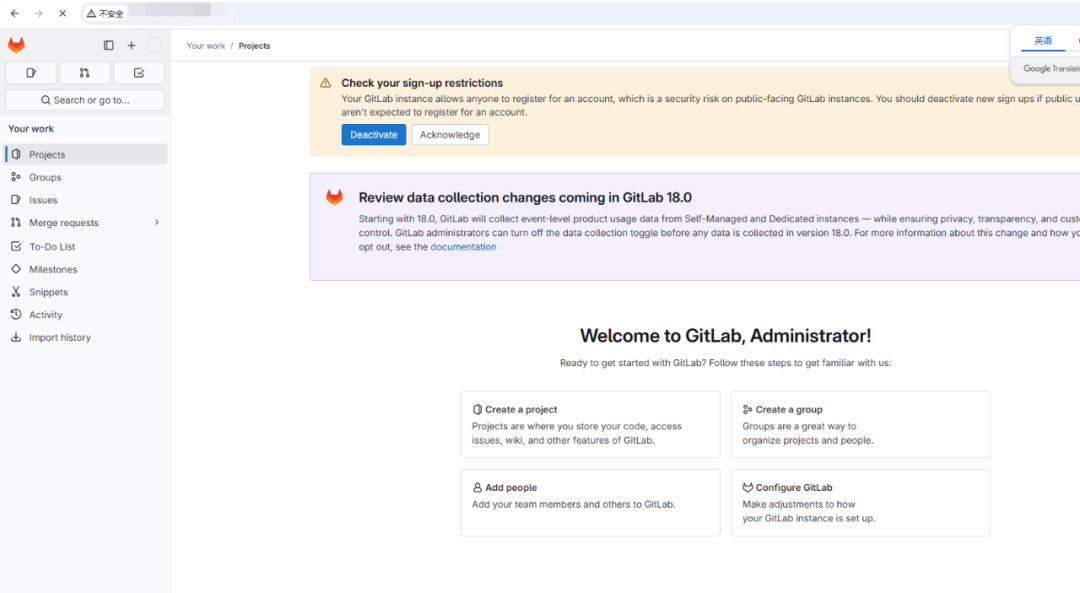Open Milestones from the sidebar
The width and height of the screenshot is (1080, 593).
coord(86,269)
